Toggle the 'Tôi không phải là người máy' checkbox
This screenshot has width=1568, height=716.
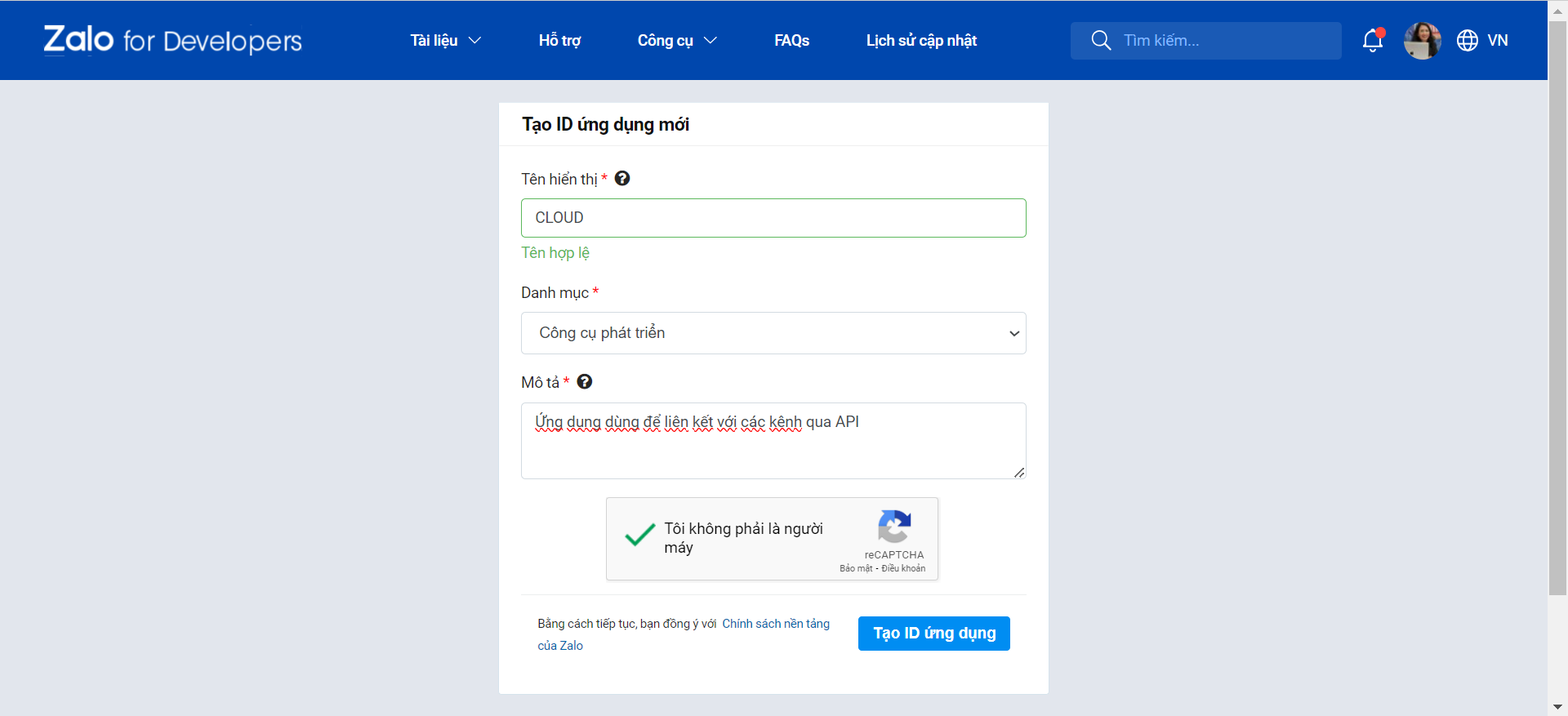tap(639, 536)
